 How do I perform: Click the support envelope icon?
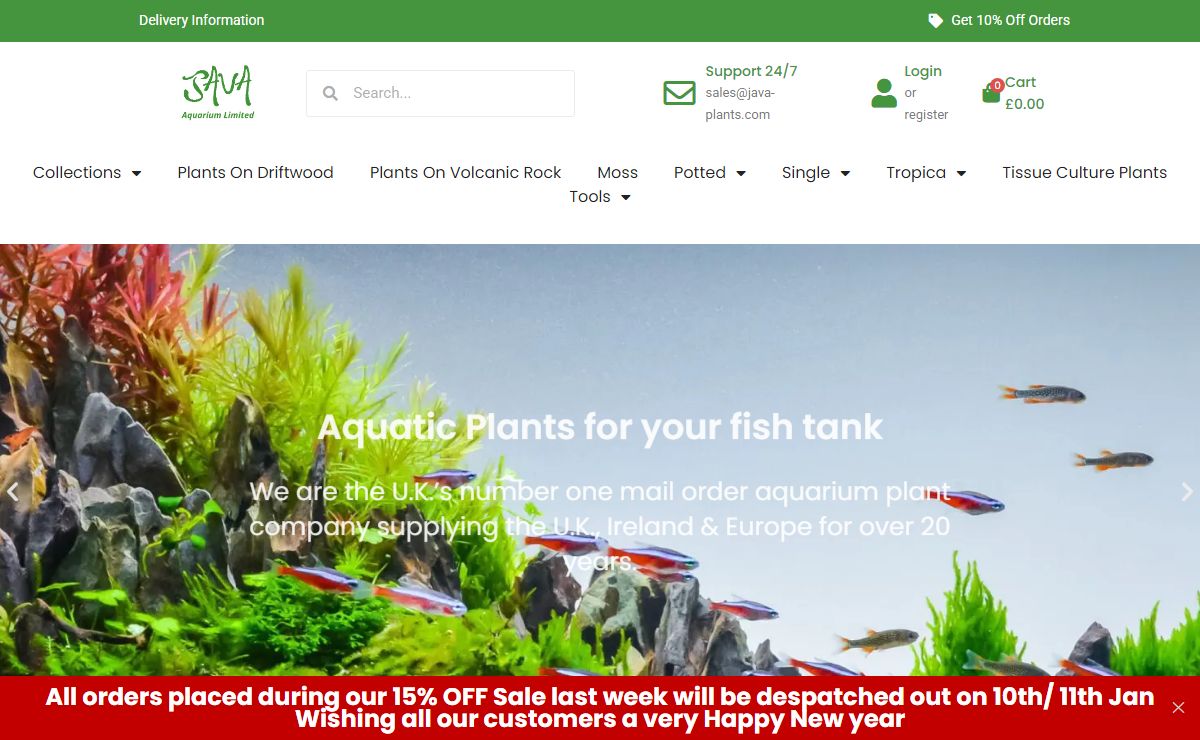point(679,93)
